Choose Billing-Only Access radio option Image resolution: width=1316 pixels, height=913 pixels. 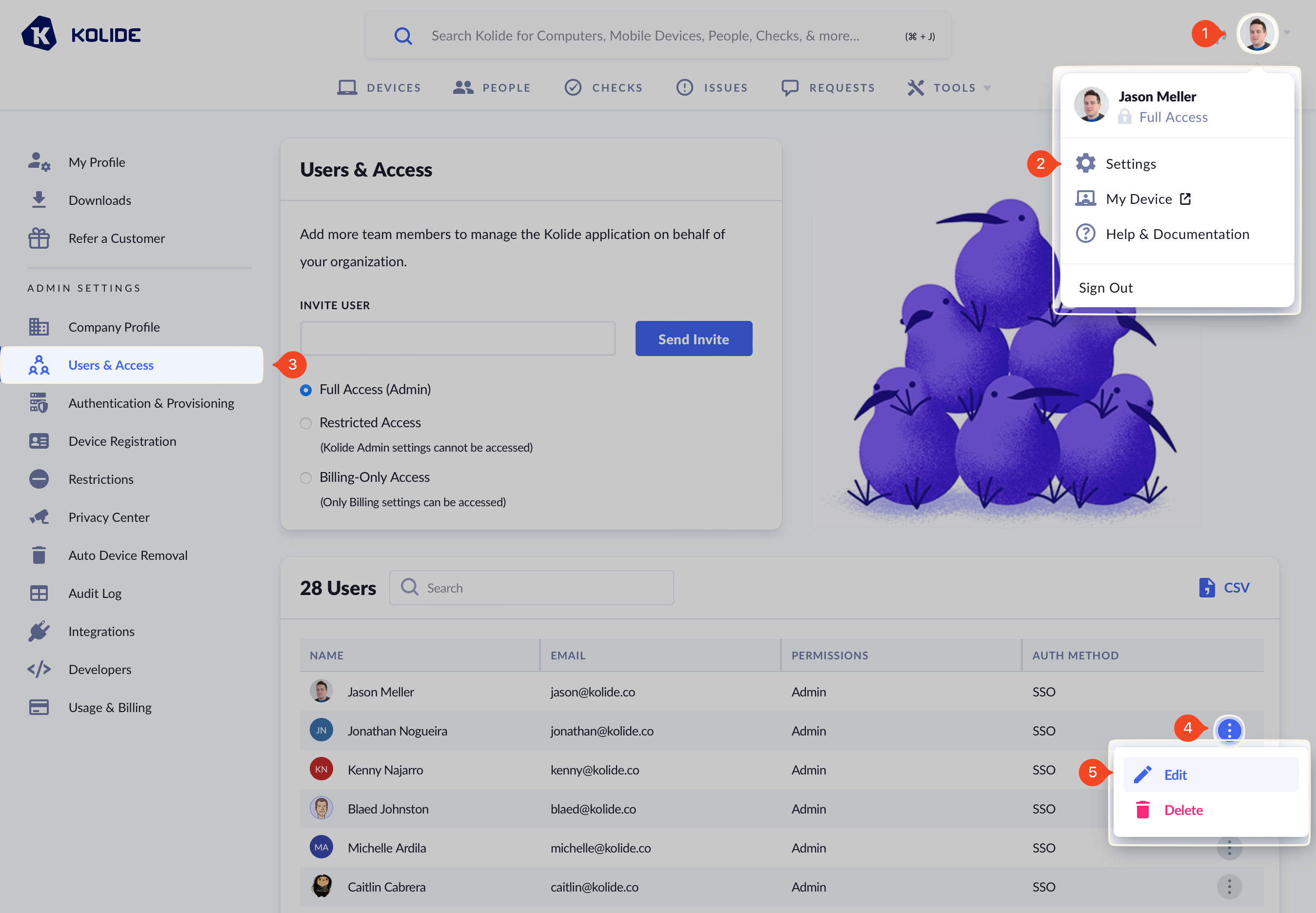tap(306, 477)
